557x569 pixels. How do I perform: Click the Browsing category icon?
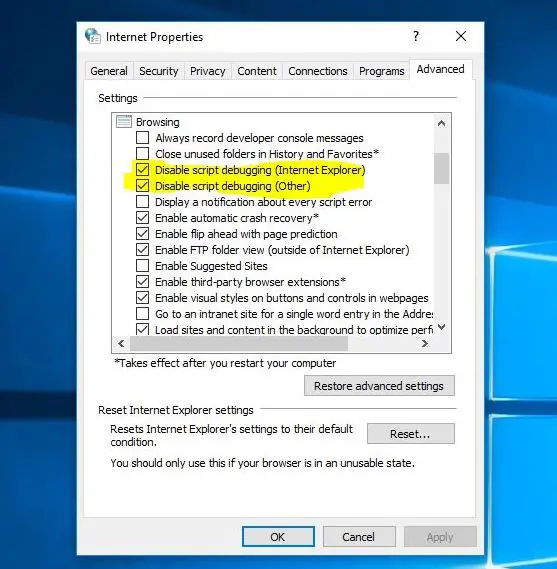coord(123,122)
